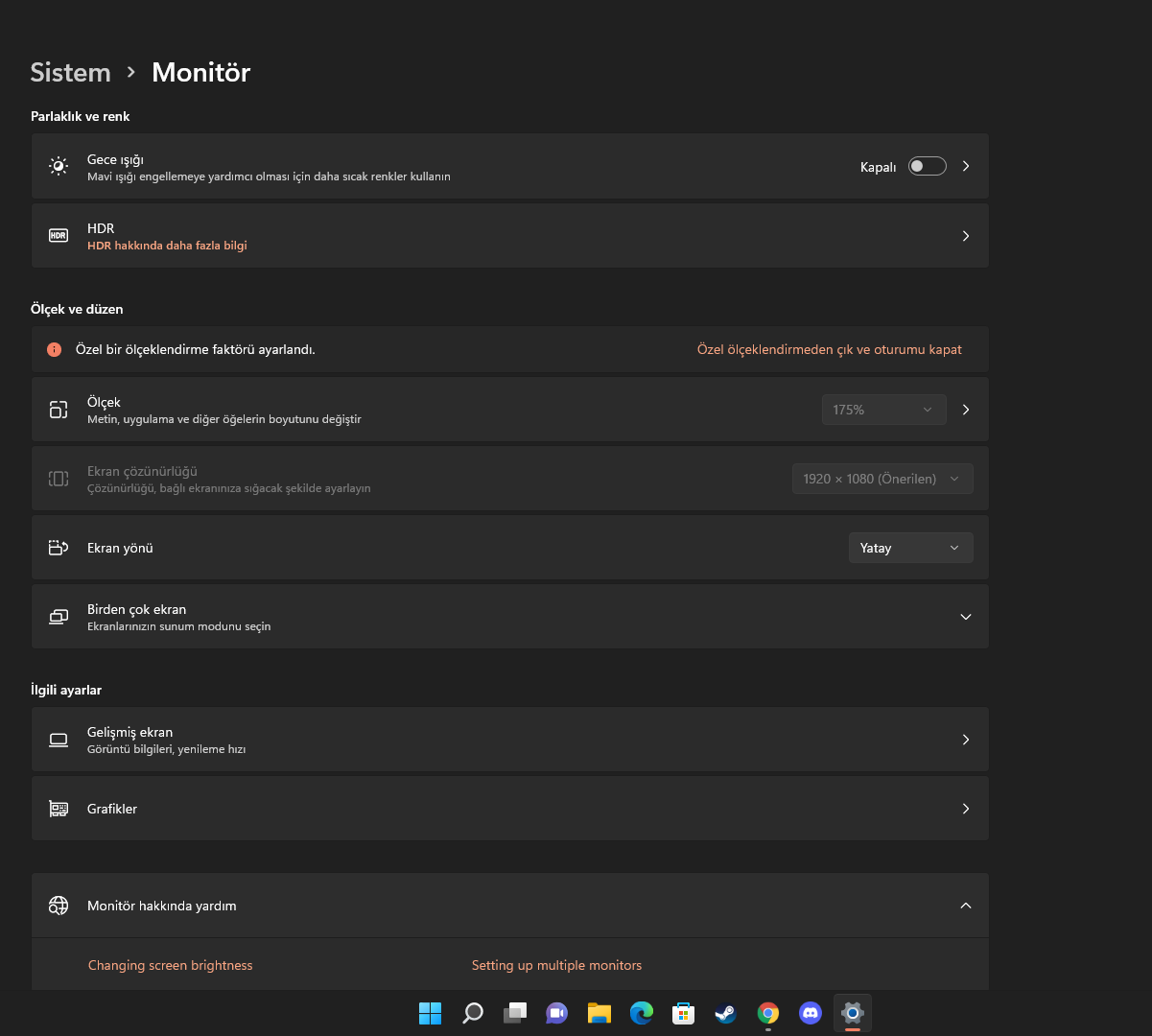Open the Changing screen brightness help link
This screenshot has height=1036, width=1152.
click(x=171, y=965)
